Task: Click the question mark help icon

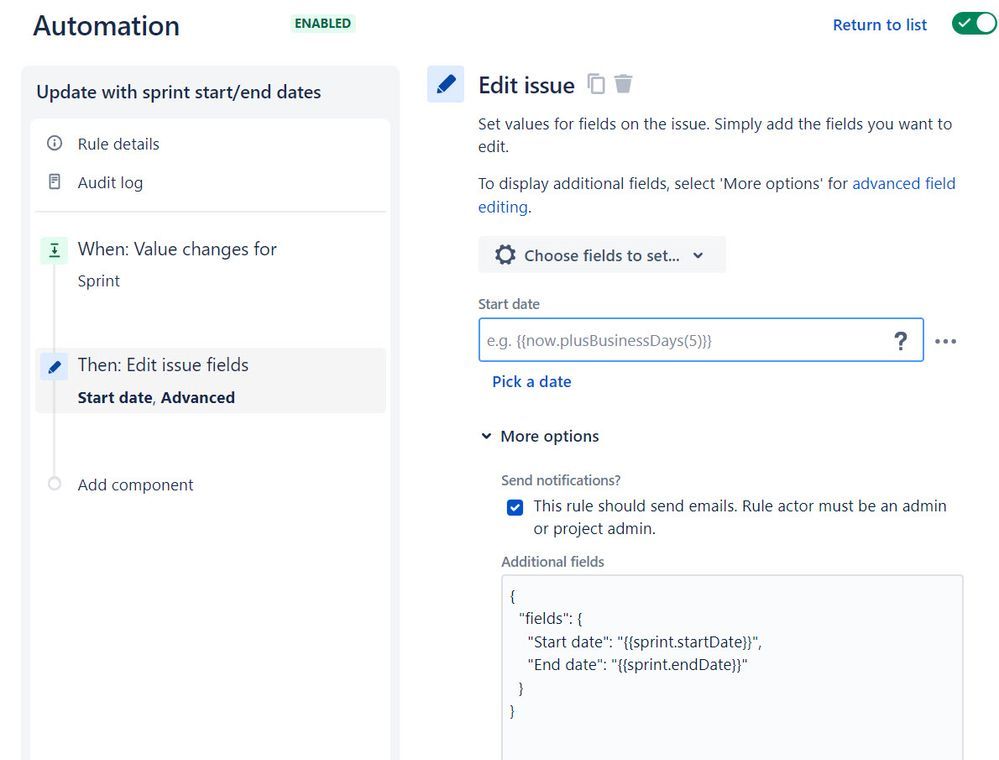Action: 900,341
